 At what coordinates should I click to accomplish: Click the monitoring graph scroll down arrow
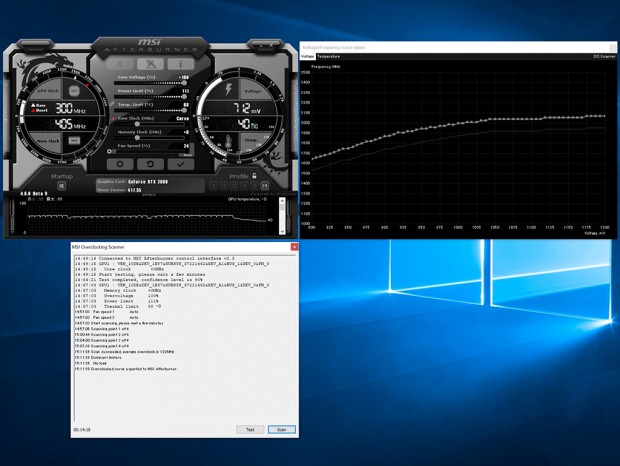pyautogui.click(x=282, y=232)
